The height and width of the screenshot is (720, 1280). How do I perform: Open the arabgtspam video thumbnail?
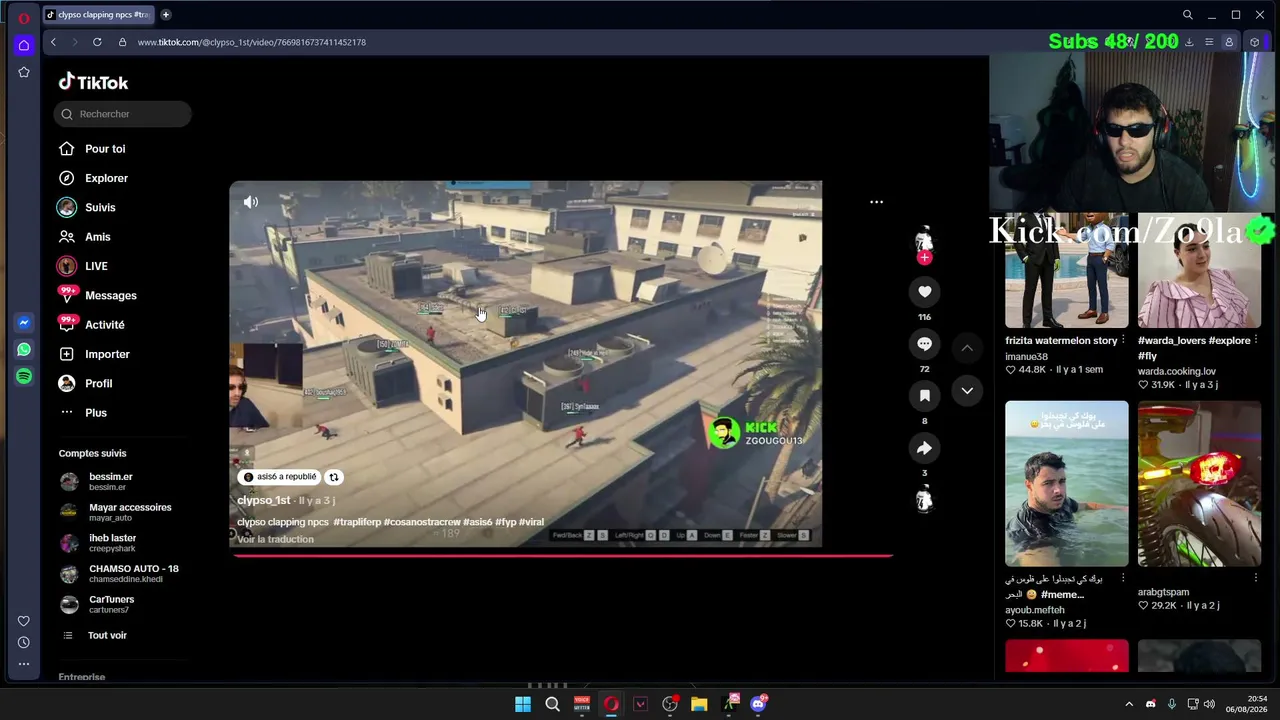[x=1199, y=484]
